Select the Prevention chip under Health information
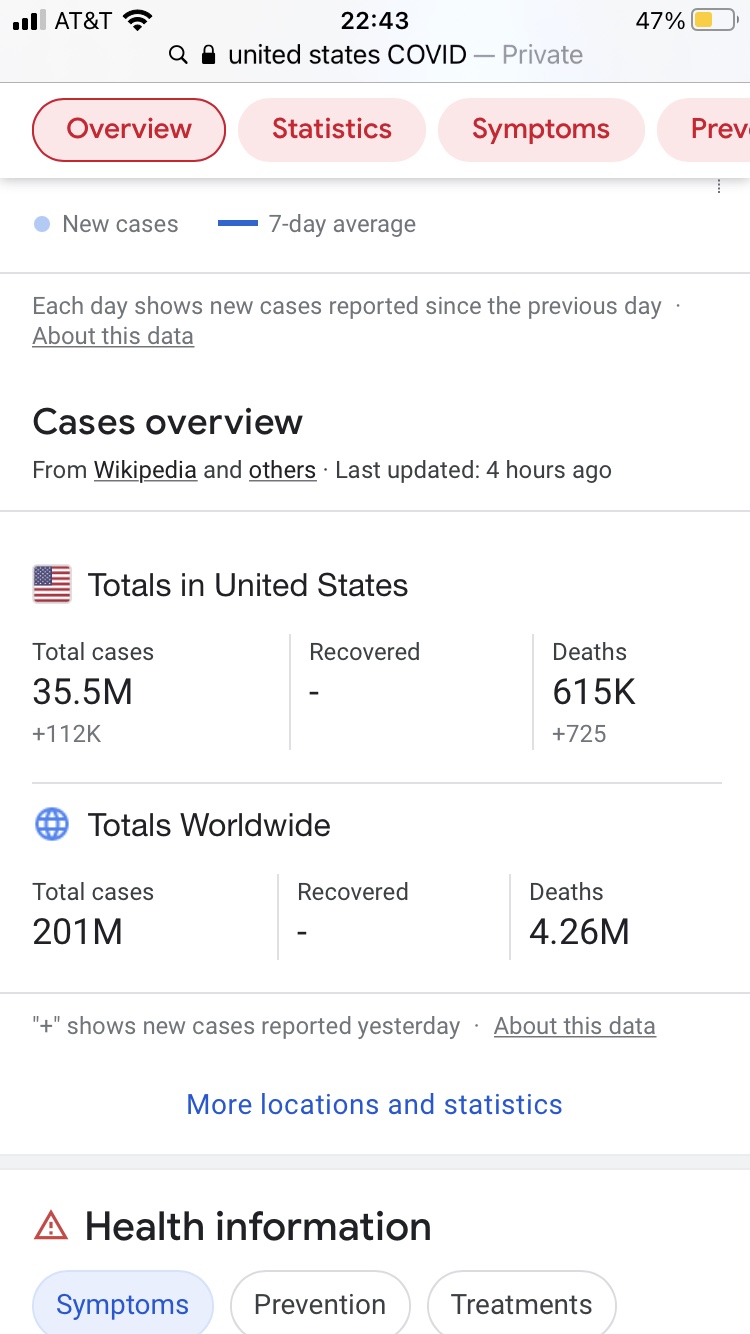 click(320, 1302)
